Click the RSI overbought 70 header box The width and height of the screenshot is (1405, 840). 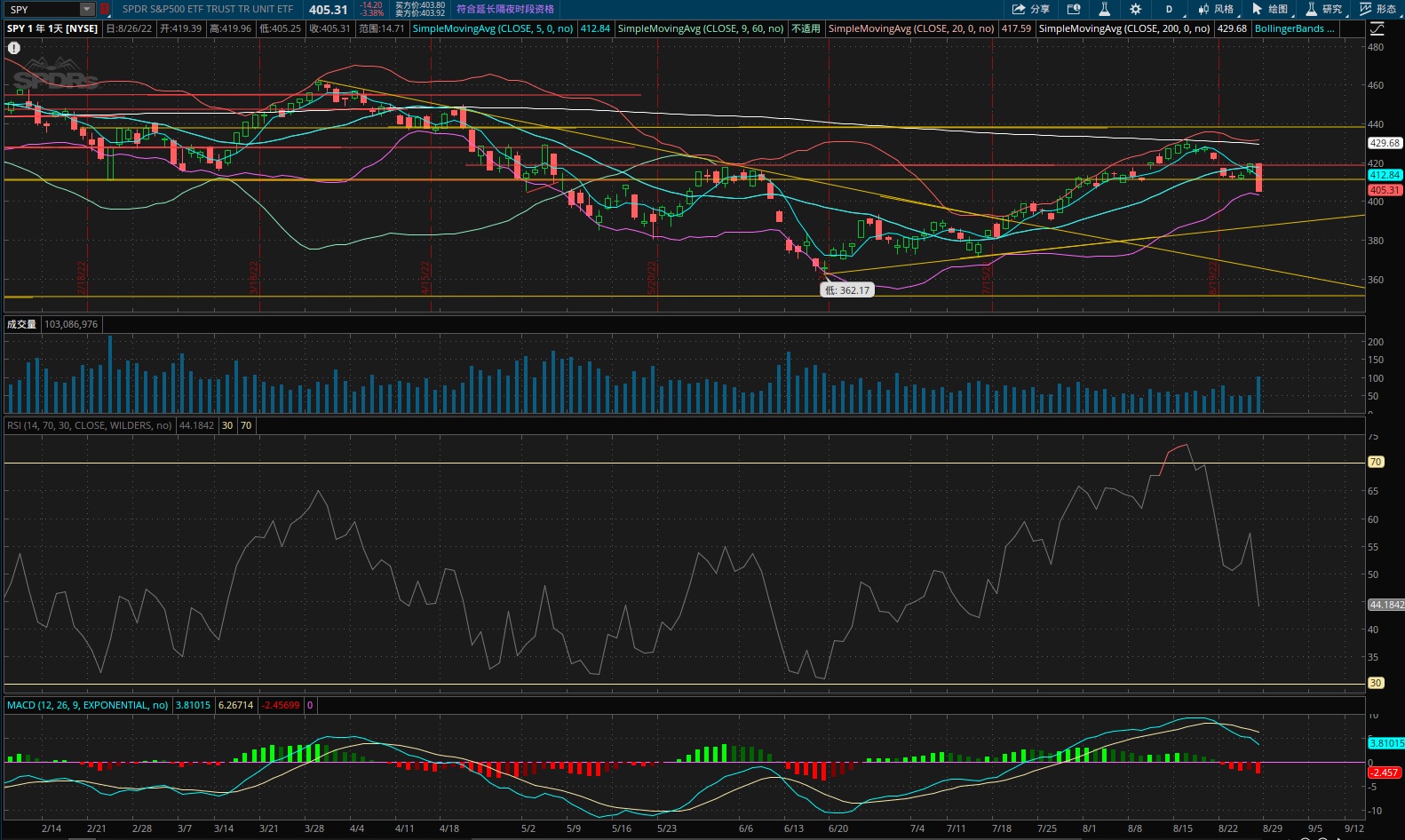(246, 425)
